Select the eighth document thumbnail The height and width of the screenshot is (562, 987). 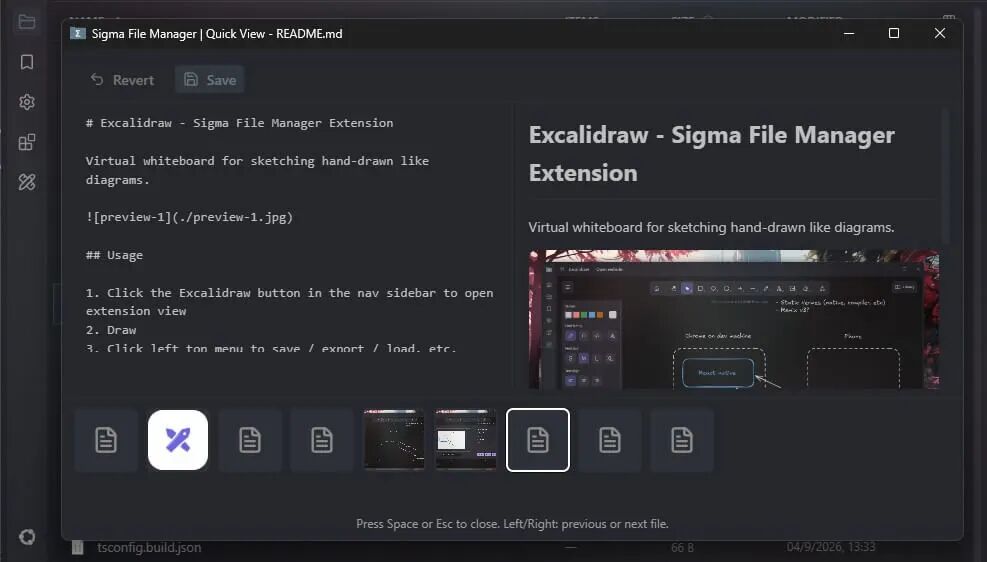coord(609,440)
